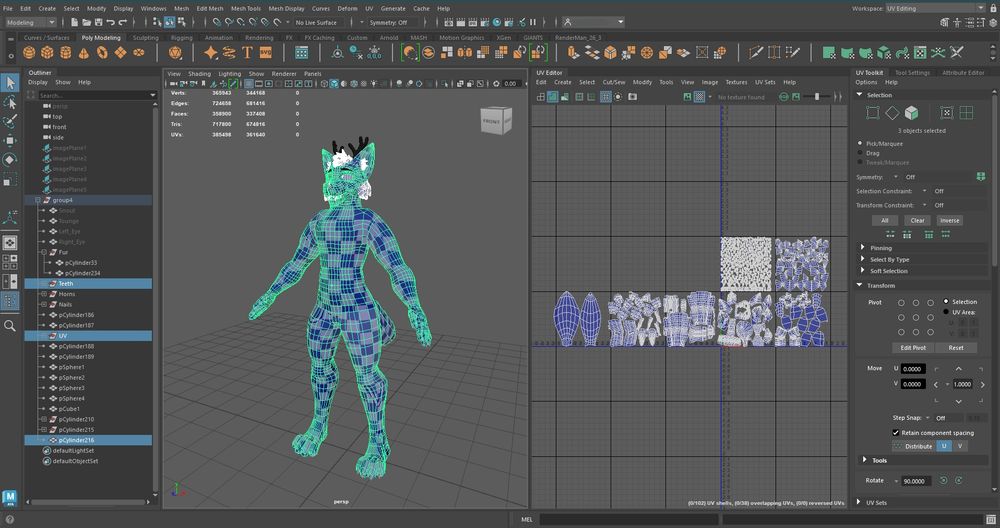1000x528 pixels.
Task: Select the top-left pivot radio circle
Action: 901,303
